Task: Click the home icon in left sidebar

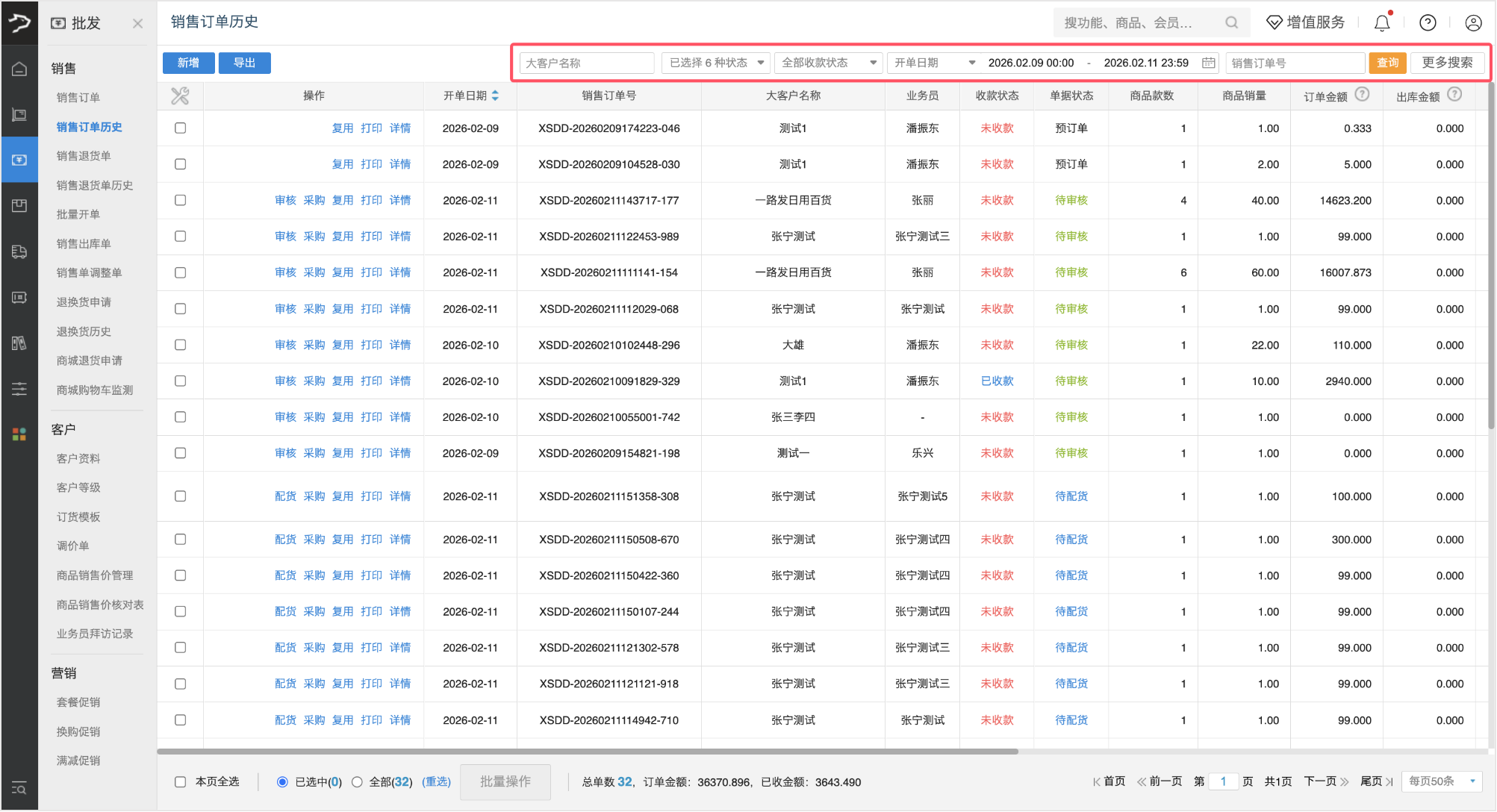Action: (19, 67)
